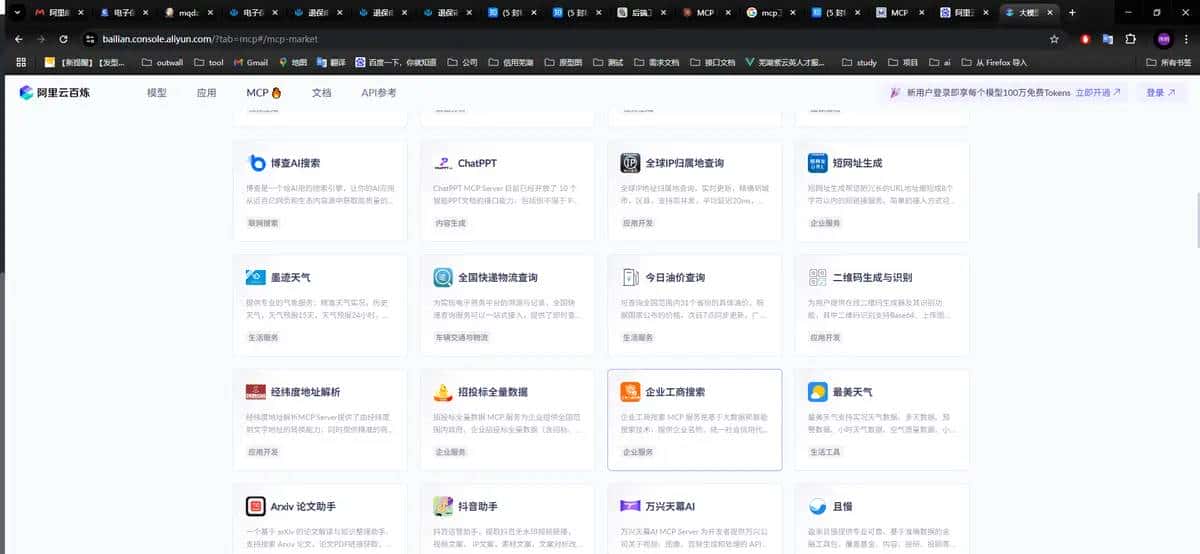Open the tool bookmarks folder

(x=208, y=62)
